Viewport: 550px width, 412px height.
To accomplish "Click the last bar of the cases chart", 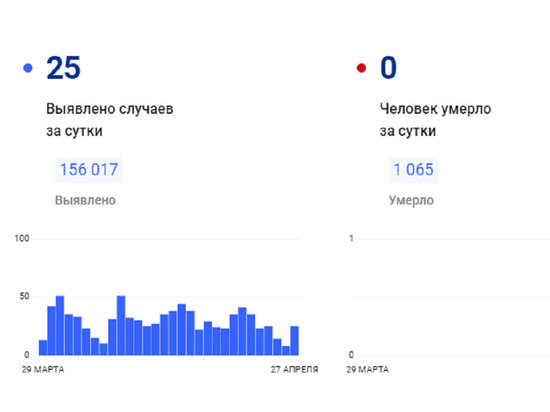I will tap(295, 340).
